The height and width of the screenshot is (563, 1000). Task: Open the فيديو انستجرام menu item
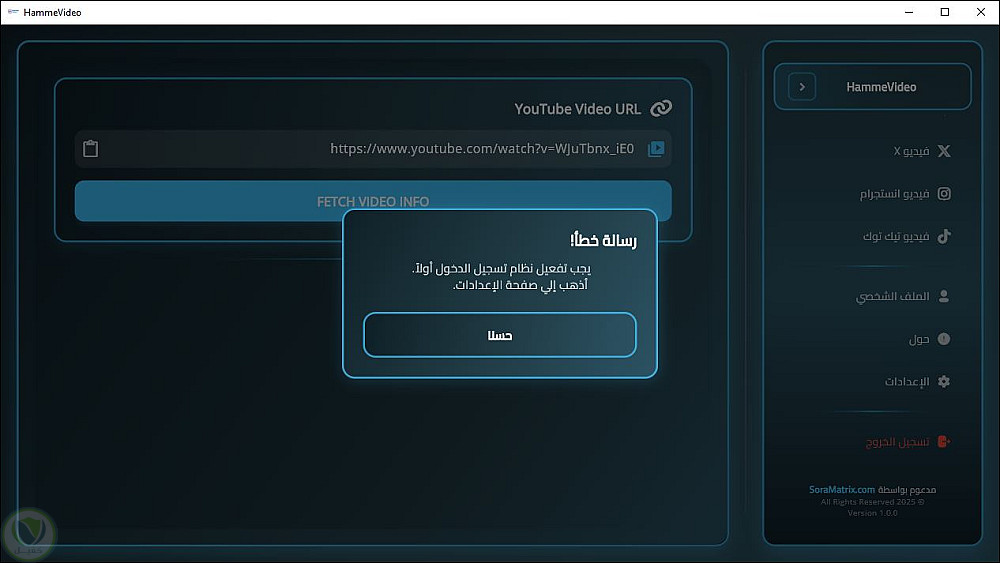(906, 194)
